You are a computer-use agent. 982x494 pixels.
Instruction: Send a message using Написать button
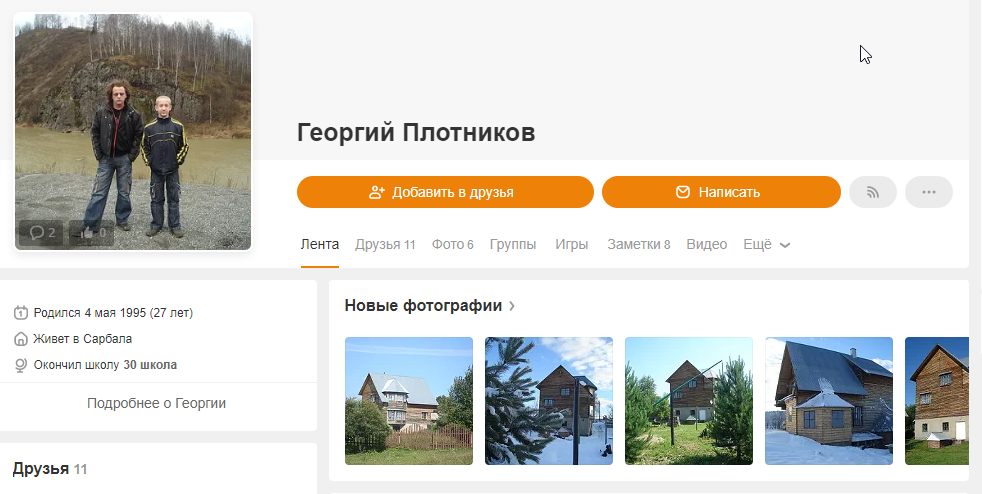click(721, 192)
